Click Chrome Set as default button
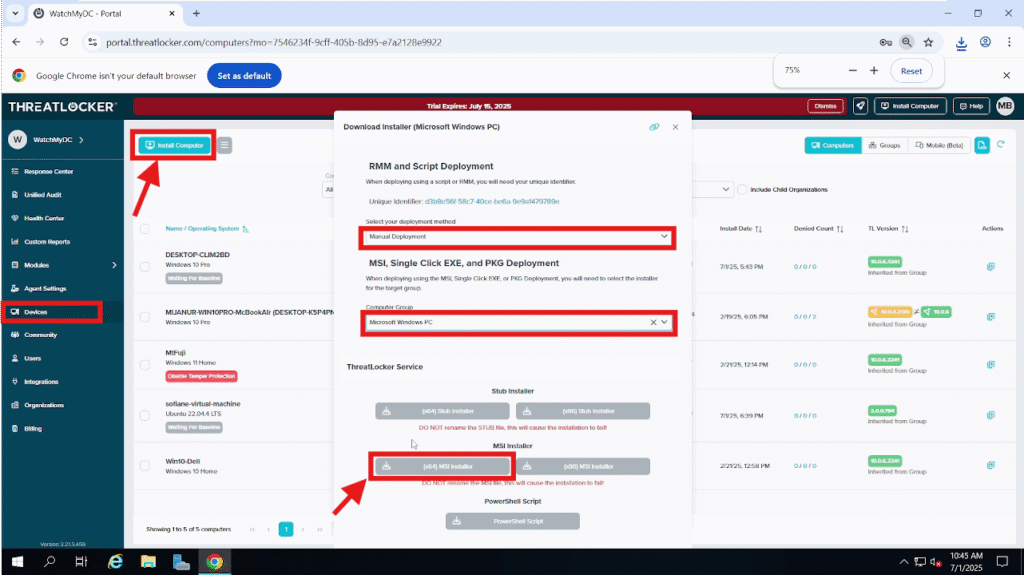The width and height of the screenshot is (1024, 575). (244, 76)
